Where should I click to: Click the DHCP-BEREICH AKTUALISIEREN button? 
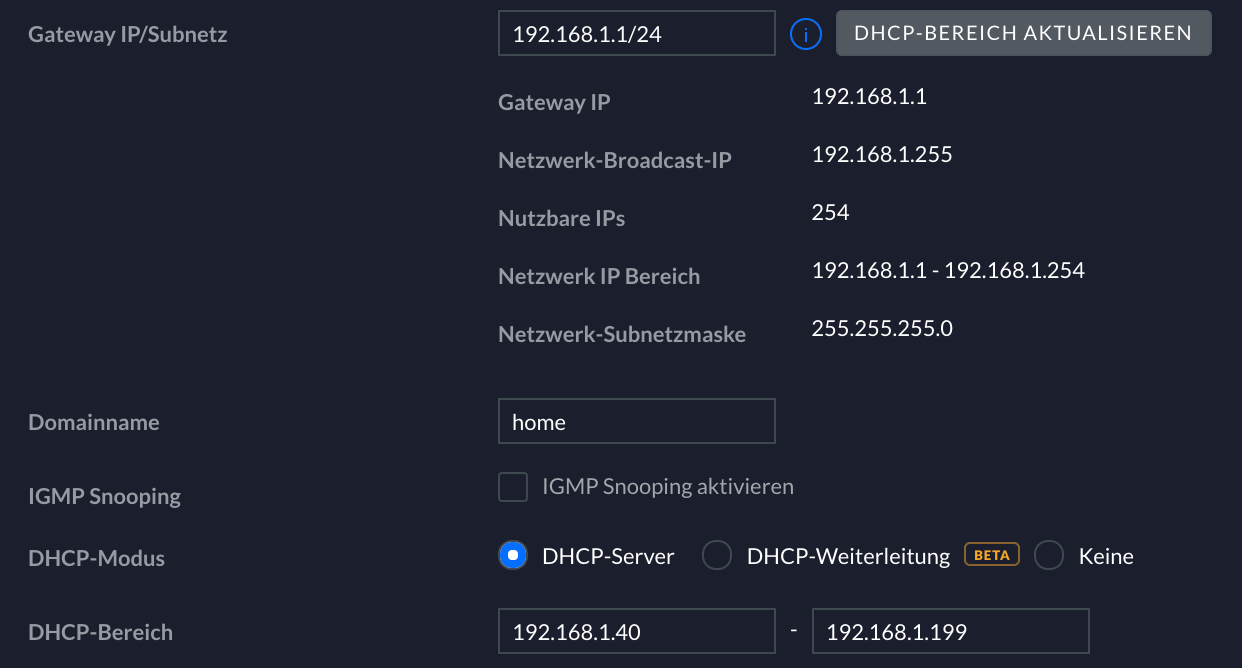[1023, 33]
